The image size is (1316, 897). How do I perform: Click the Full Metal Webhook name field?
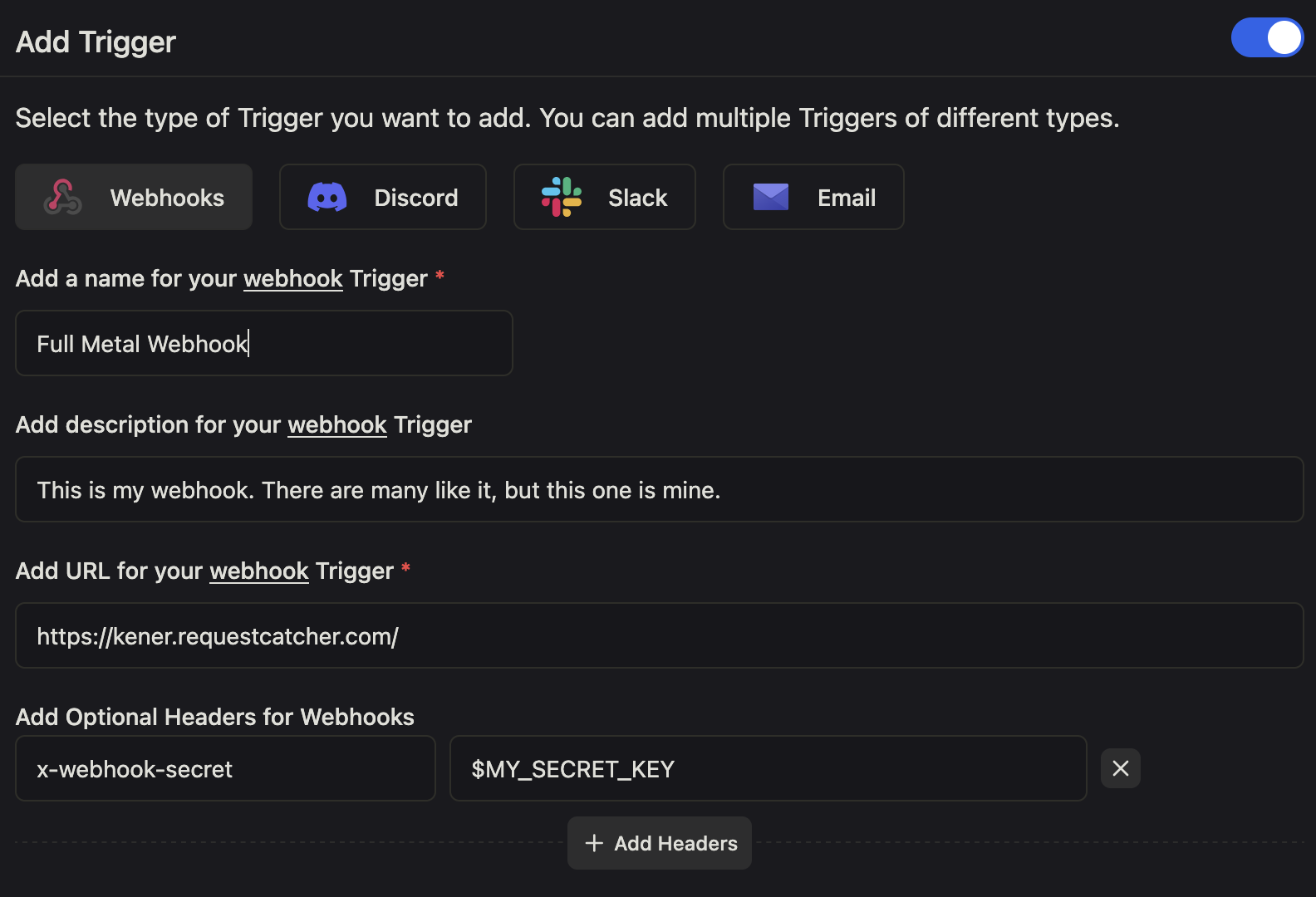click(263, 343)
